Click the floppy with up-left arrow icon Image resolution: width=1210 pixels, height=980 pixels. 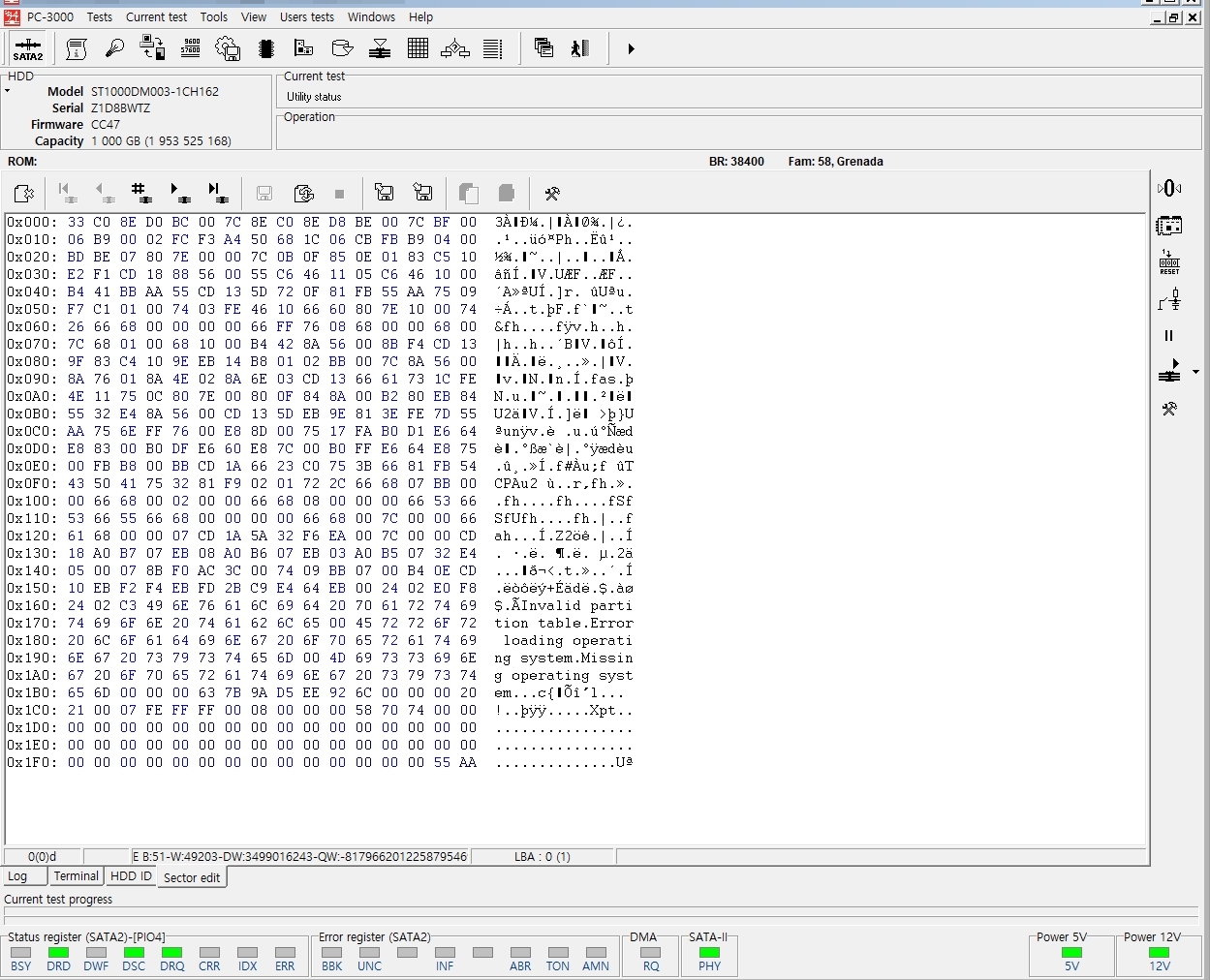pos(385,193)
